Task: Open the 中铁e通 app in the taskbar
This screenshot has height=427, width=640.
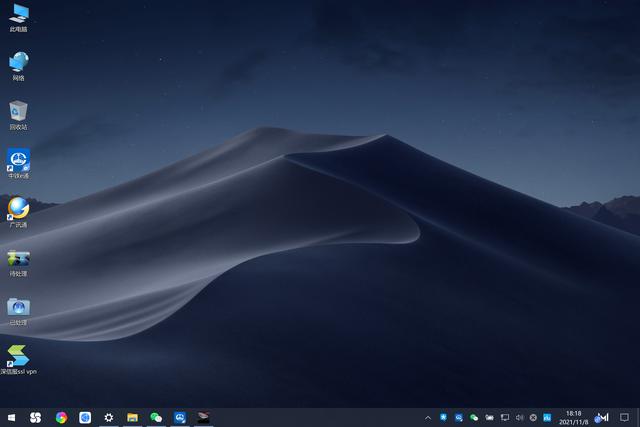Action: coord(180,417)
